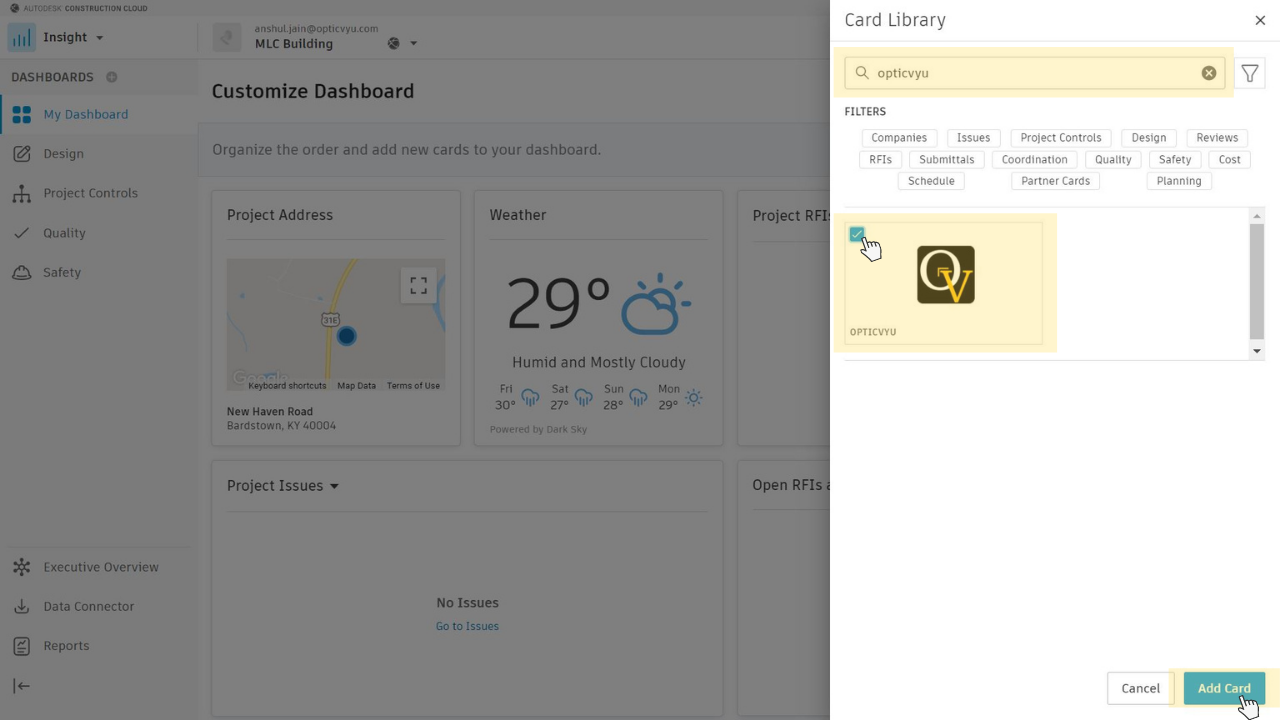This screenshot has height=720, width=1280.
Task: Click the card list scrollbar down arrow
Action: 1257,351
